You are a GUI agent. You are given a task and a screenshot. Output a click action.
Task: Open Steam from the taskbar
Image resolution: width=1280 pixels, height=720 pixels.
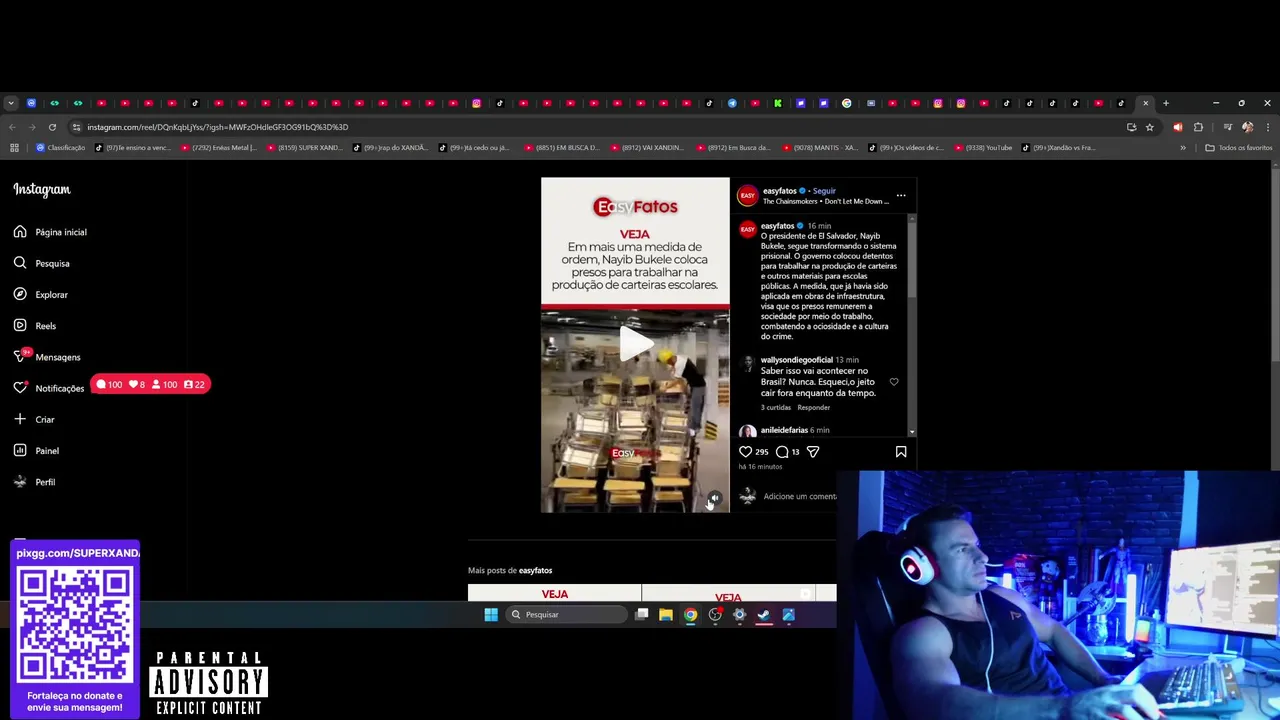pos(764,615)
